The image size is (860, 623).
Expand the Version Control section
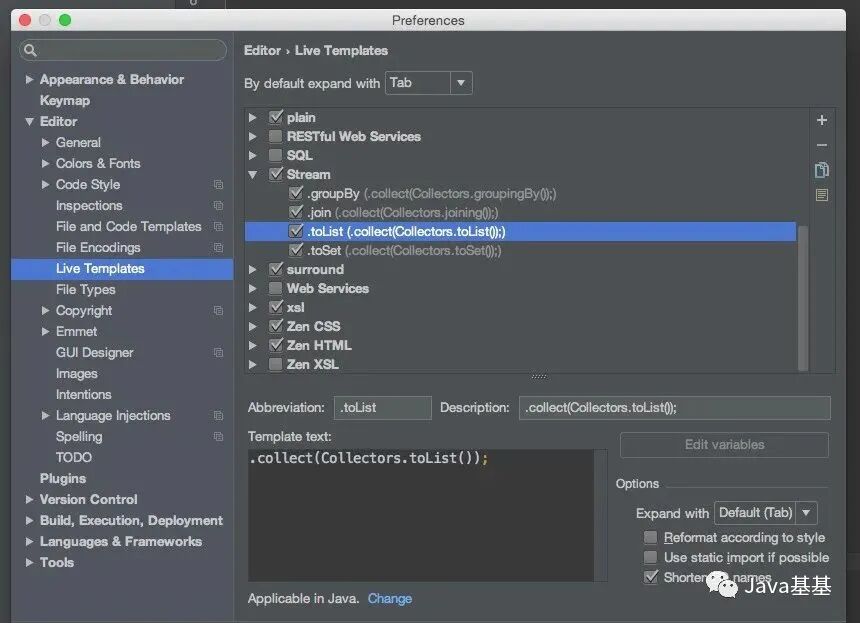(29, 499)
